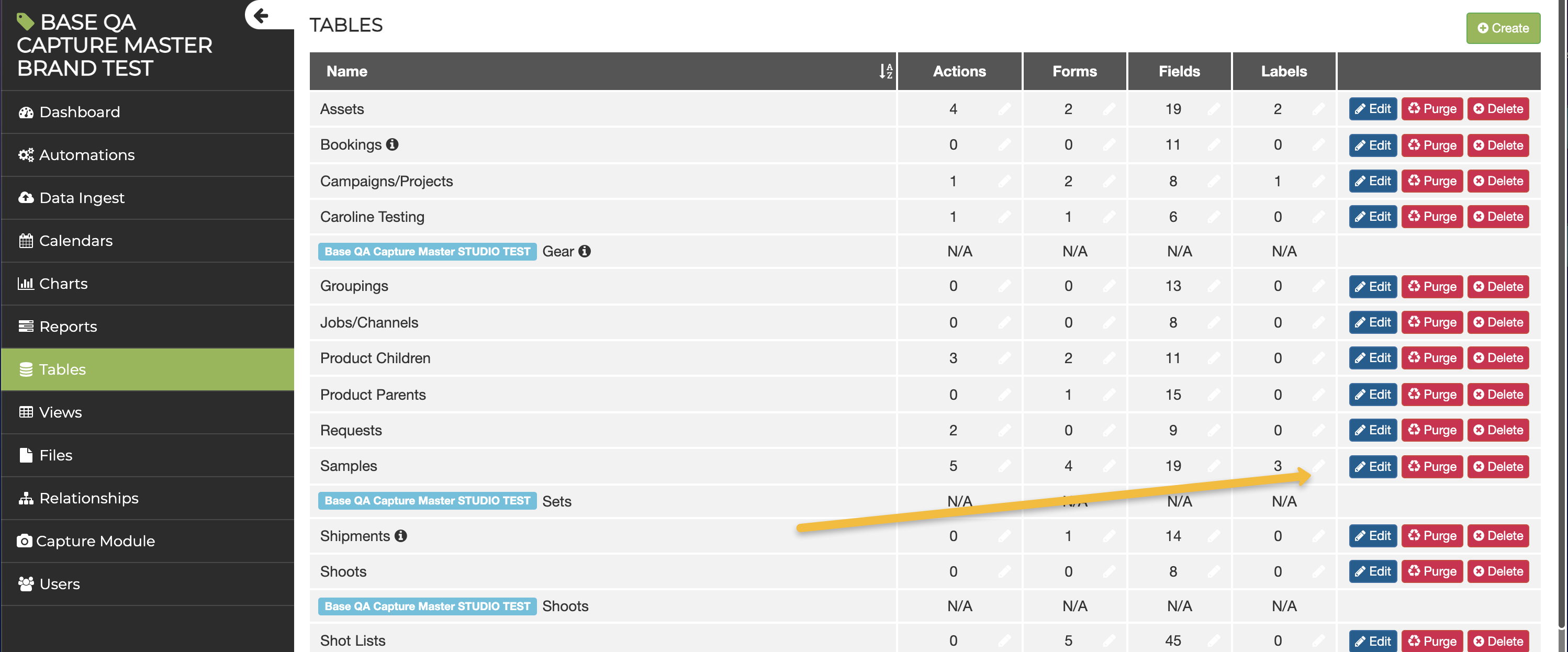
Task: Click info icon next to Bookings
Action: (x=393, y=144)
